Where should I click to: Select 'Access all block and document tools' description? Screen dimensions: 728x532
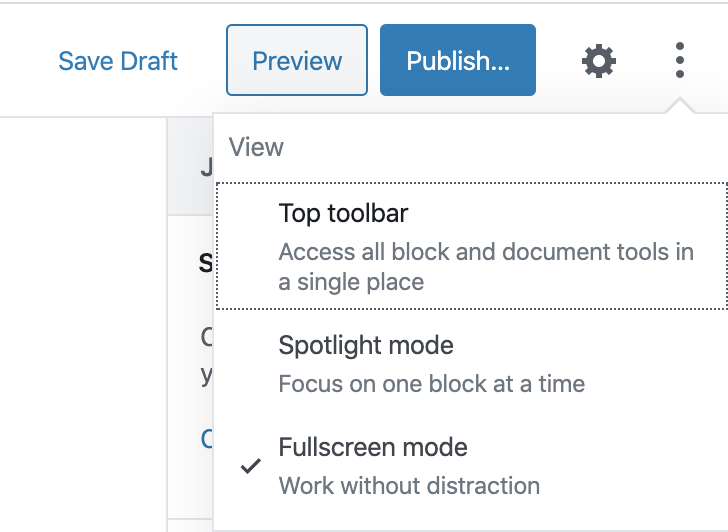[486, 266]
